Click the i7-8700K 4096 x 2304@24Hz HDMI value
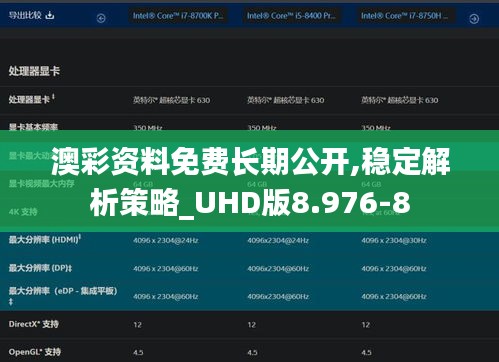 (166, 240)
